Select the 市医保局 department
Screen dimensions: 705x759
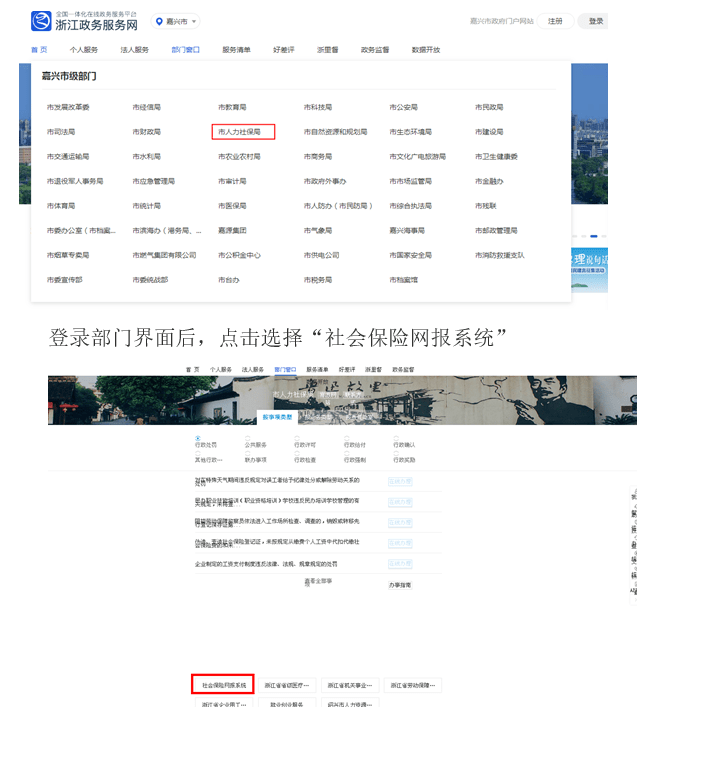[232, 206]
